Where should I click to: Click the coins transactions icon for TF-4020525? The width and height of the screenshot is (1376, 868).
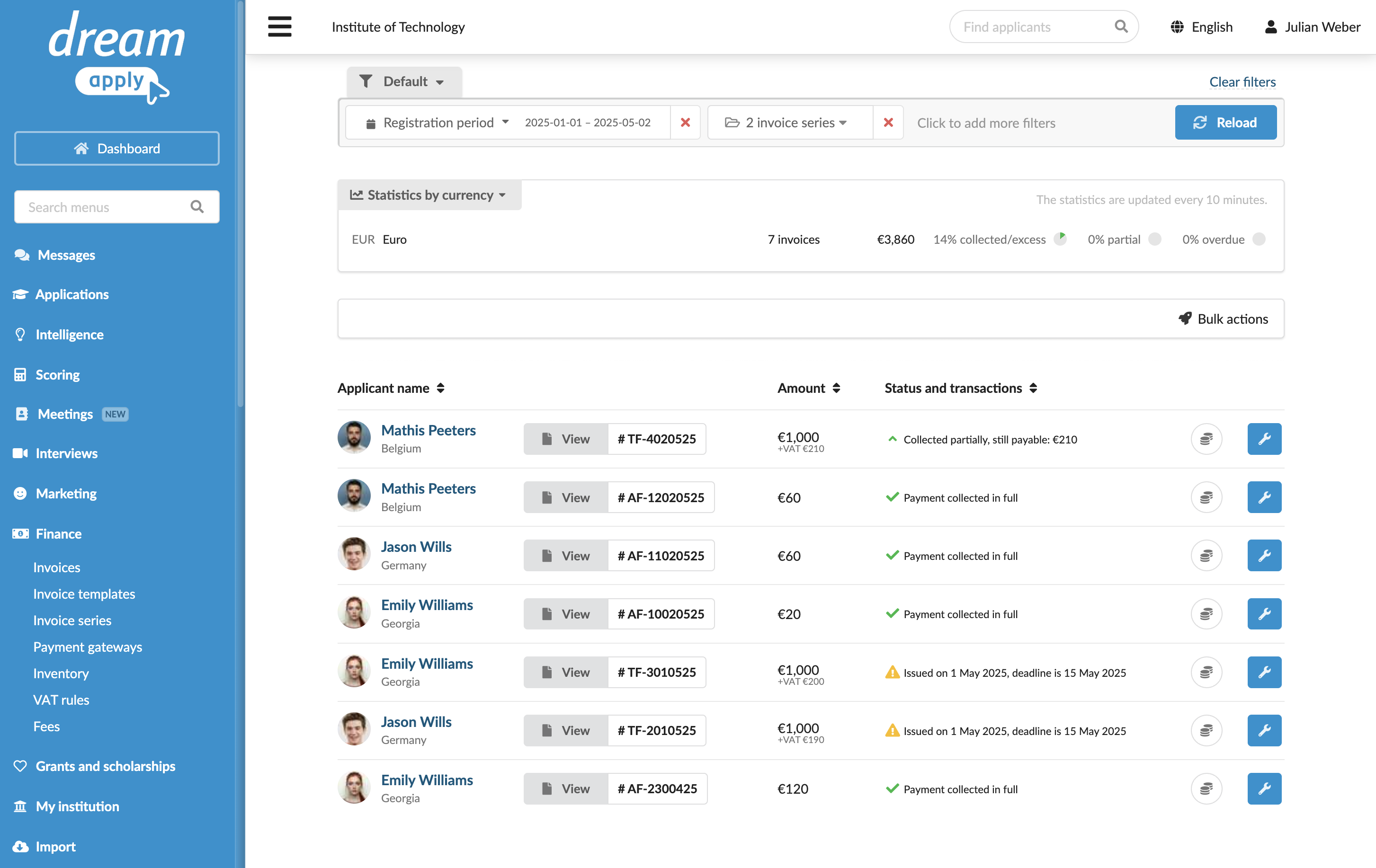click(1206, 439)
